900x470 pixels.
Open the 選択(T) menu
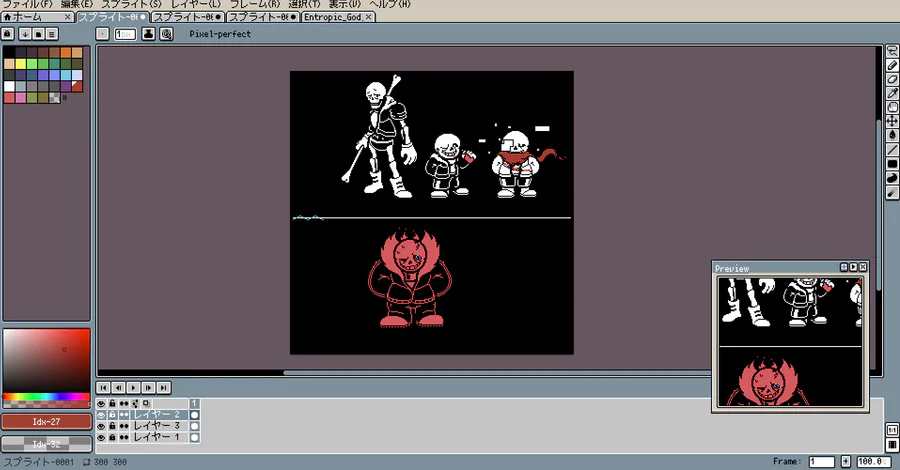pos(304,4)
